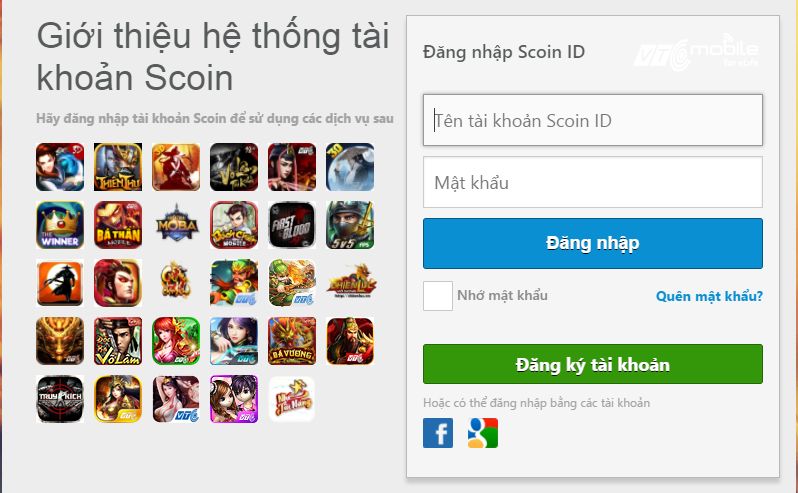Click the Đăng nhập button
Viewport: 798px width, 493px height.
[593, 243]
